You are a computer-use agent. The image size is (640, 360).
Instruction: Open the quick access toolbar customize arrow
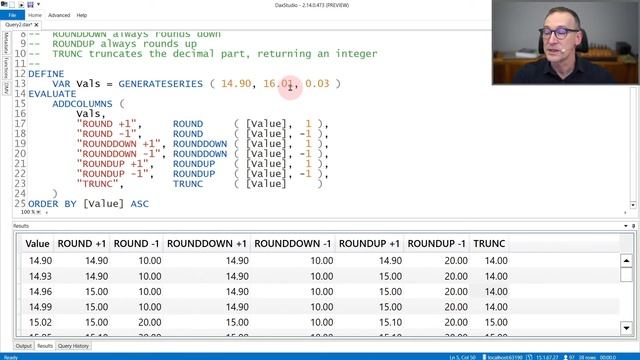point(38,5)
